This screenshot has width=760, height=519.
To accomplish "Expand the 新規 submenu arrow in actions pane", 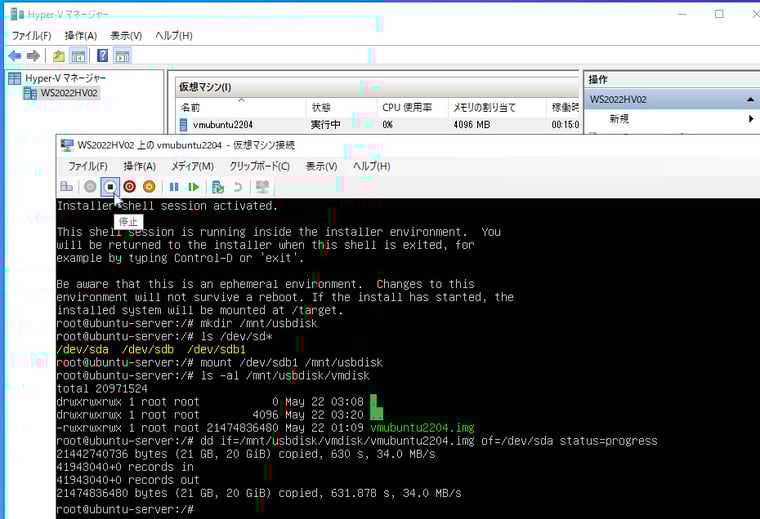I will (x=751, y=119).
